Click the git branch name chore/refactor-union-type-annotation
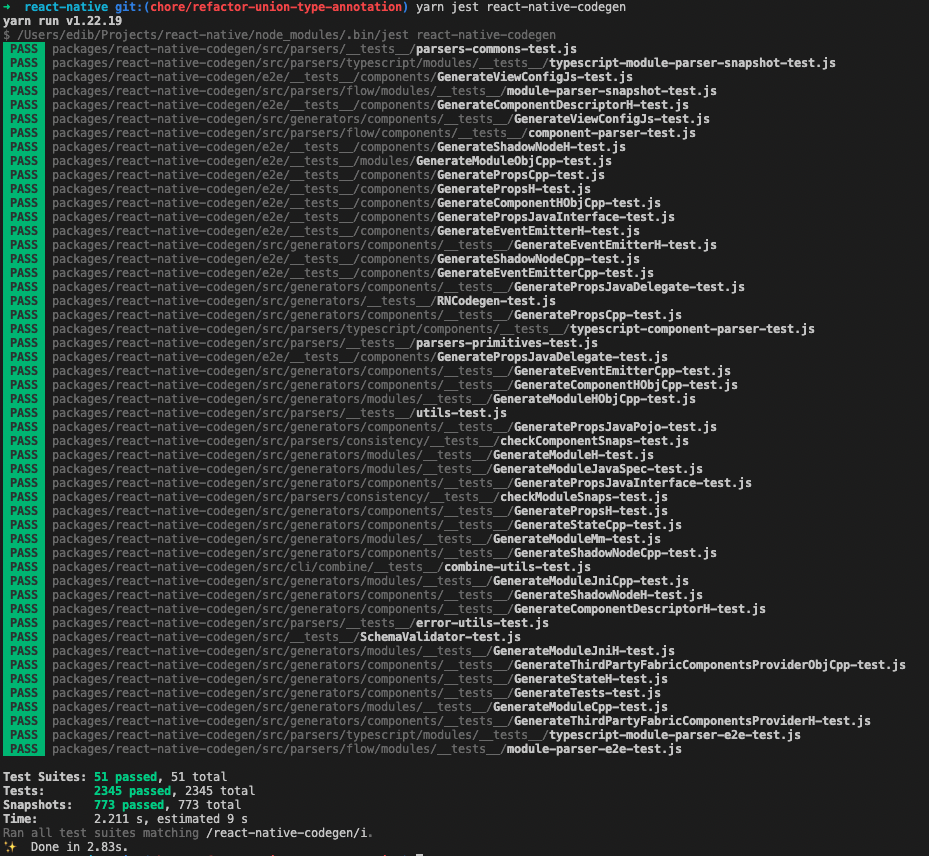Screen dimensions: 929x856 (276, 7)
